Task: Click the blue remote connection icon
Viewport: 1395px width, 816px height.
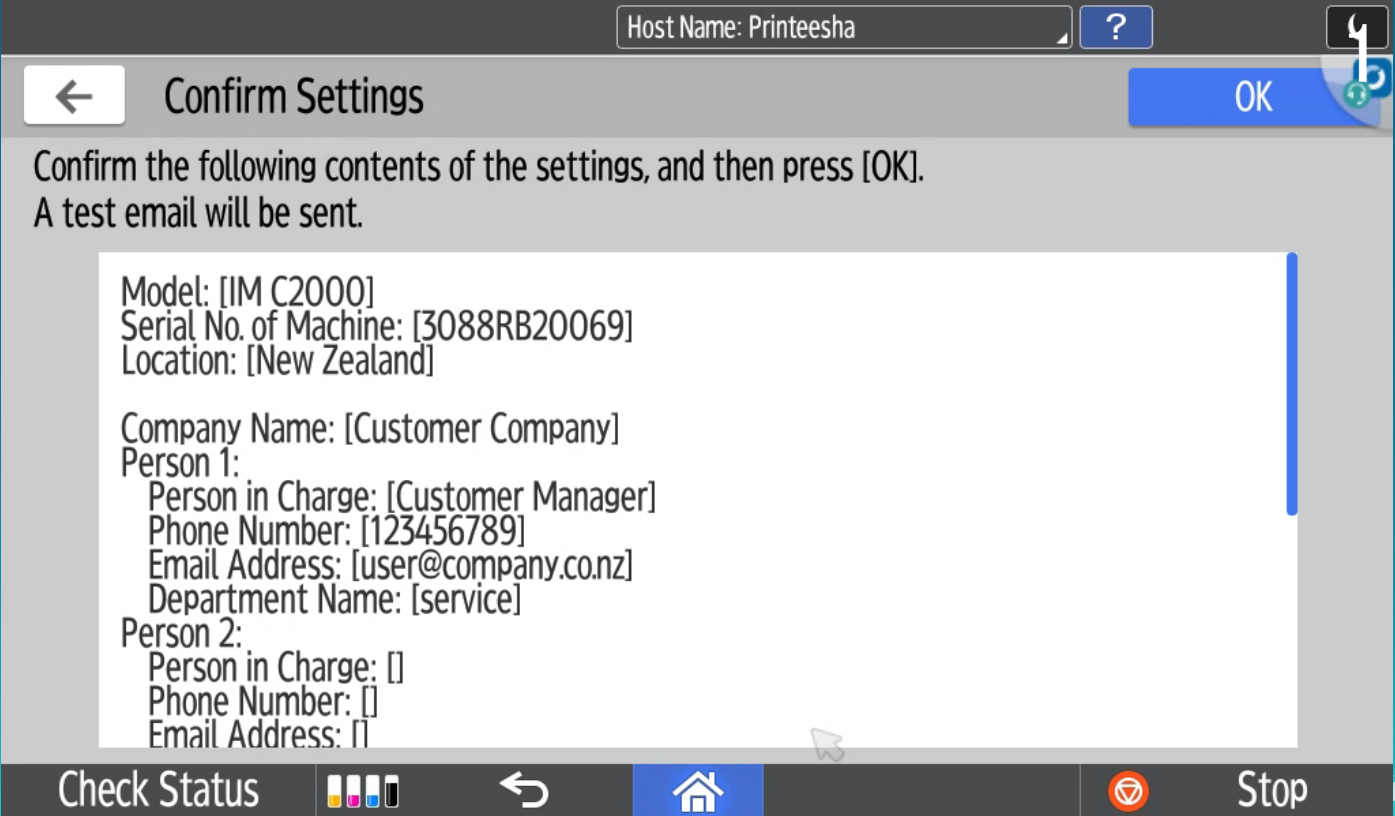Action: pyautogui.click(x=1377, y=76)
